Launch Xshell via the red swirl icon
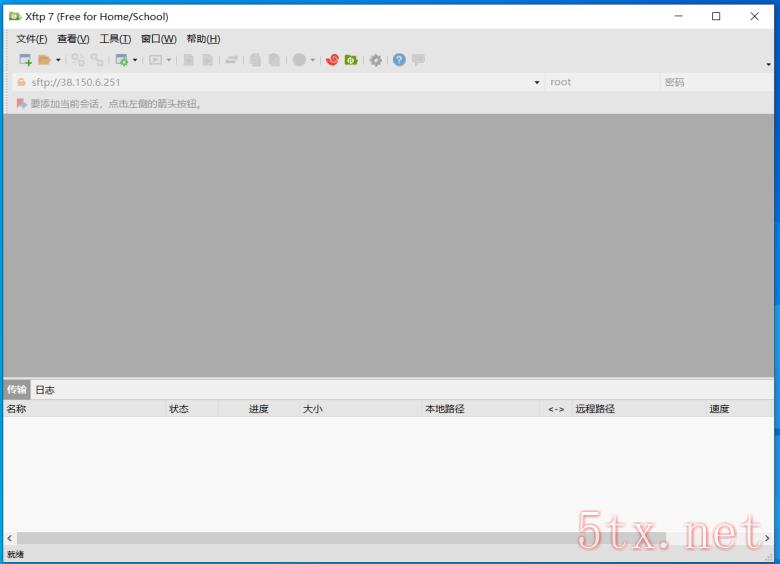780x564 pixels. pyautogui.click(x=332, y=60)
